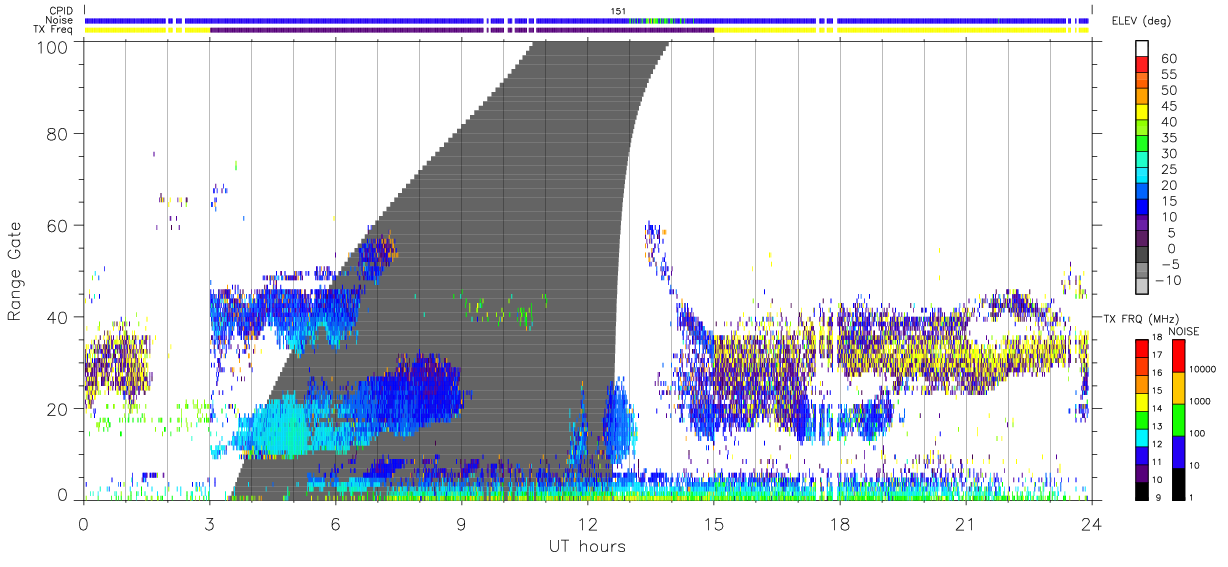Click the 'ELEV (deg)' legend title

pos(1141,21)
